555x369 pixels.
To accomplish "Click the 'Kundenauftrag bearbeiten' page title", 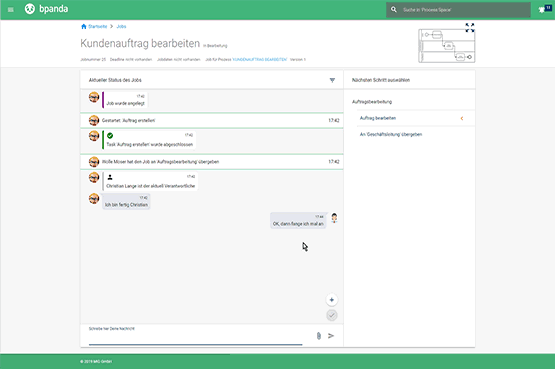I will (x=140, y=43).
